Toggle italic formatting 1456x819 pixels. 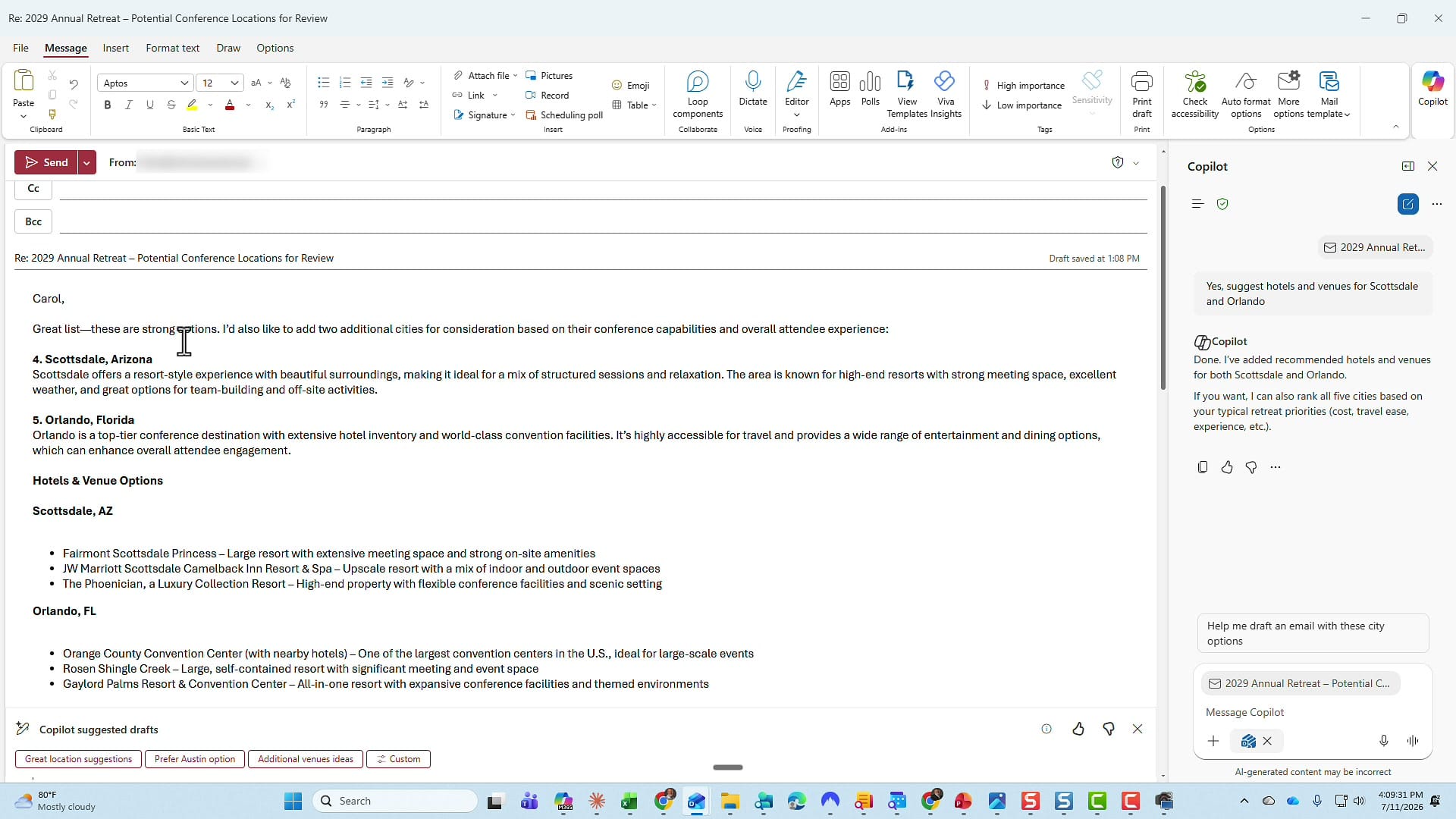[129, 105]
